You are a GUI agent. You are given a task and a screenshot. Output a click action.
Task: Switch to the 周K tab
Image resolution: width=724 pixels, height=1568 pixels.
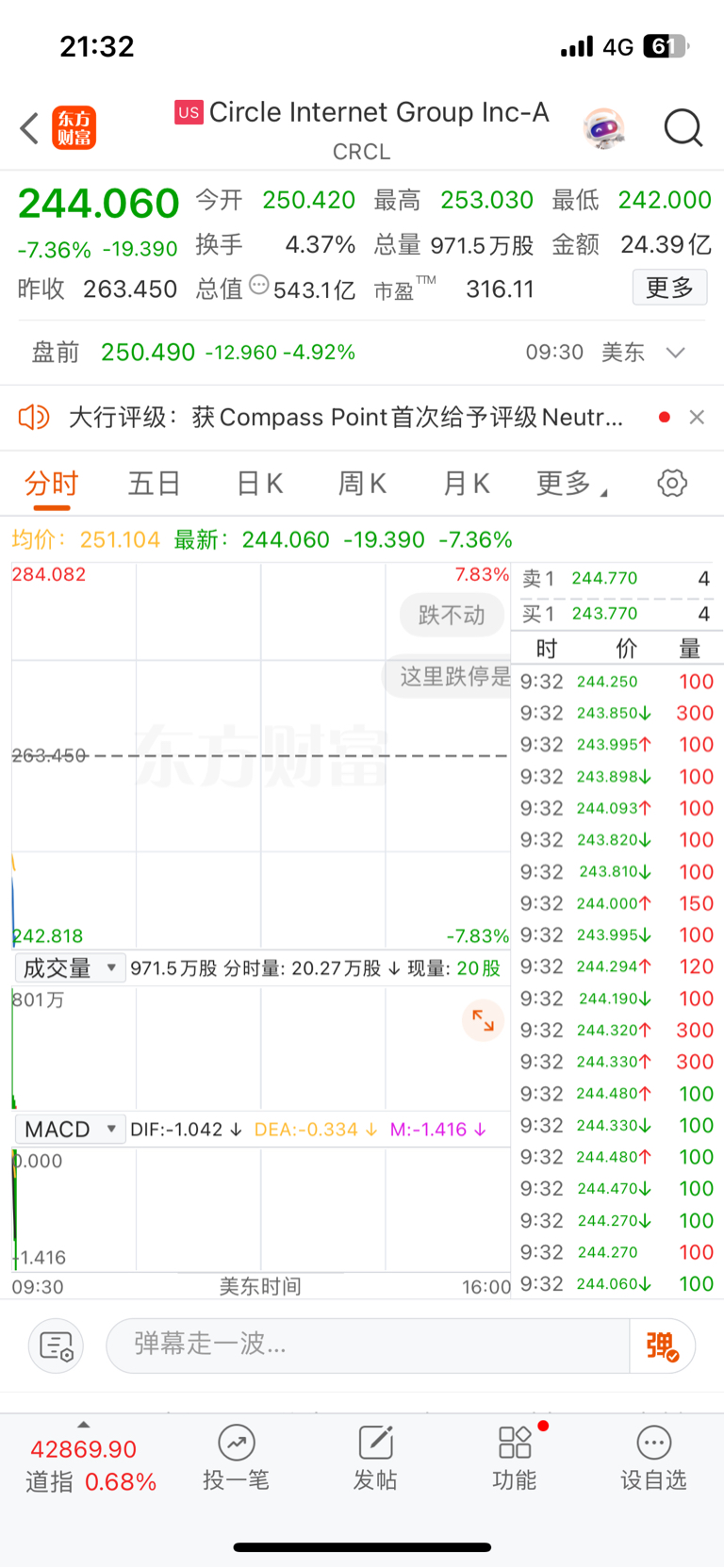point(362,484)
